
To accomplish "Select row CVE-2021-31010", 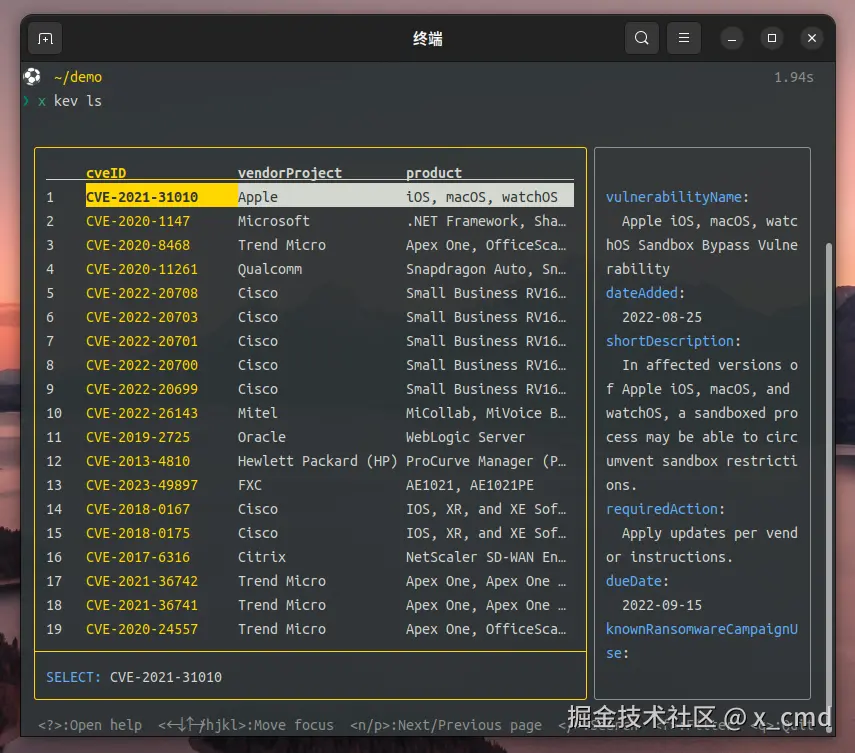I will pos(310,196).
